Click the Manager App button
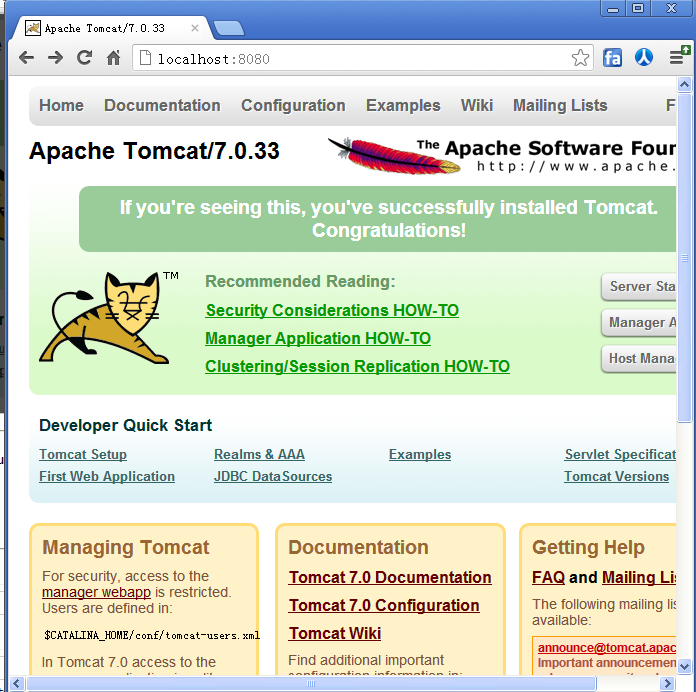The image size is (696, 692). [x=639, y=323]
